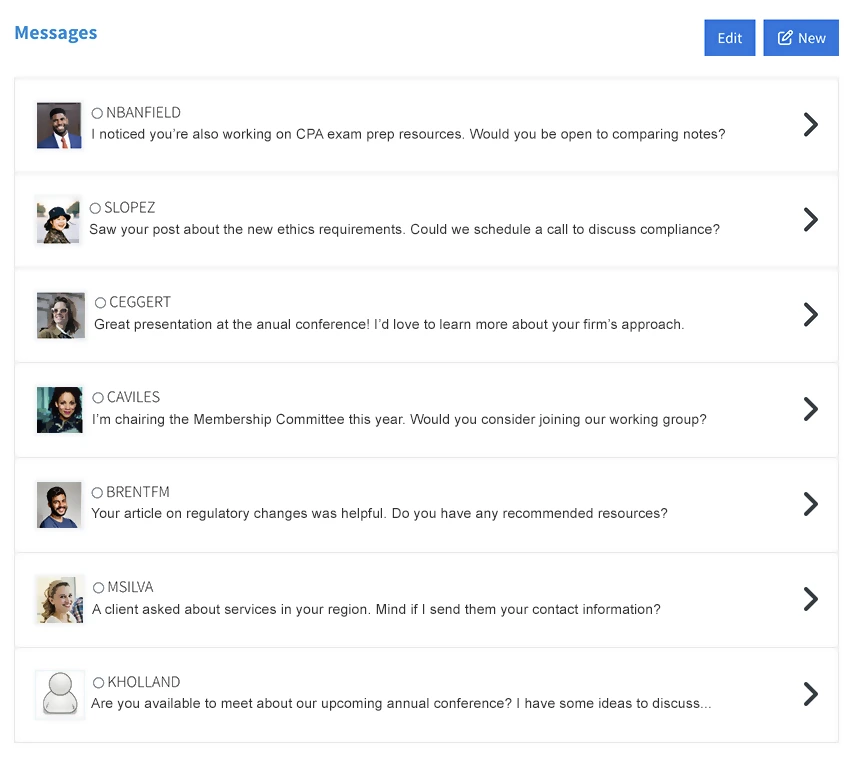
Task: Click KHOLLAND's default person avatar icon
Action: (x=59, y=694)
